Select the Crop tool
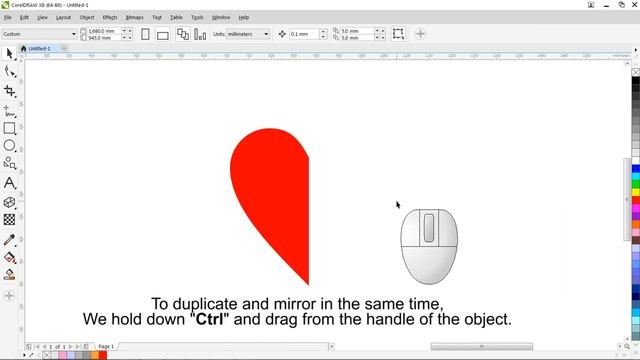The height and width of the screenshot is (360, 640). click(9, 91)
